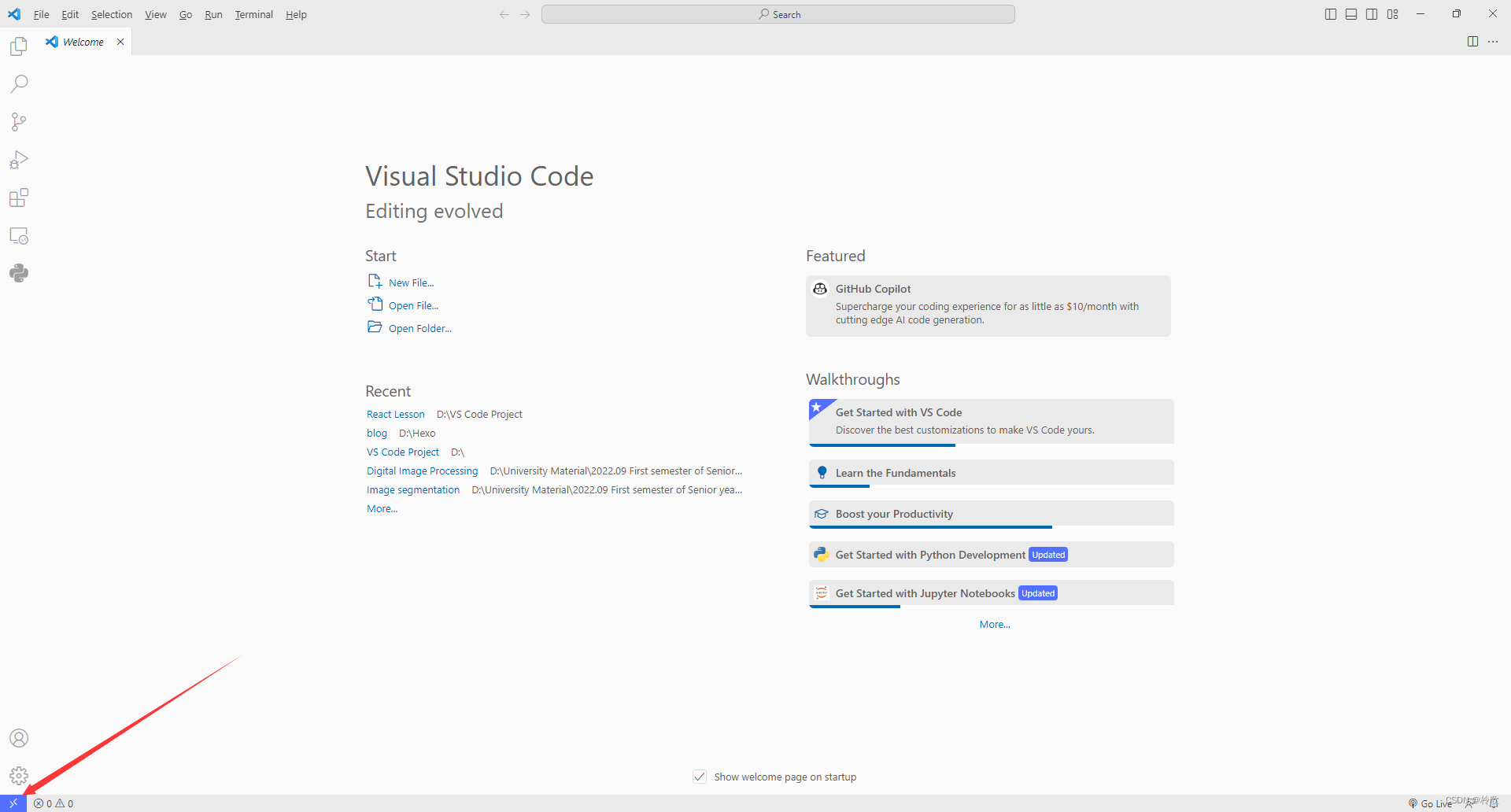Click the Python walkthrough icon
This screenshot has width=1511, height=812.
(821, 555)
